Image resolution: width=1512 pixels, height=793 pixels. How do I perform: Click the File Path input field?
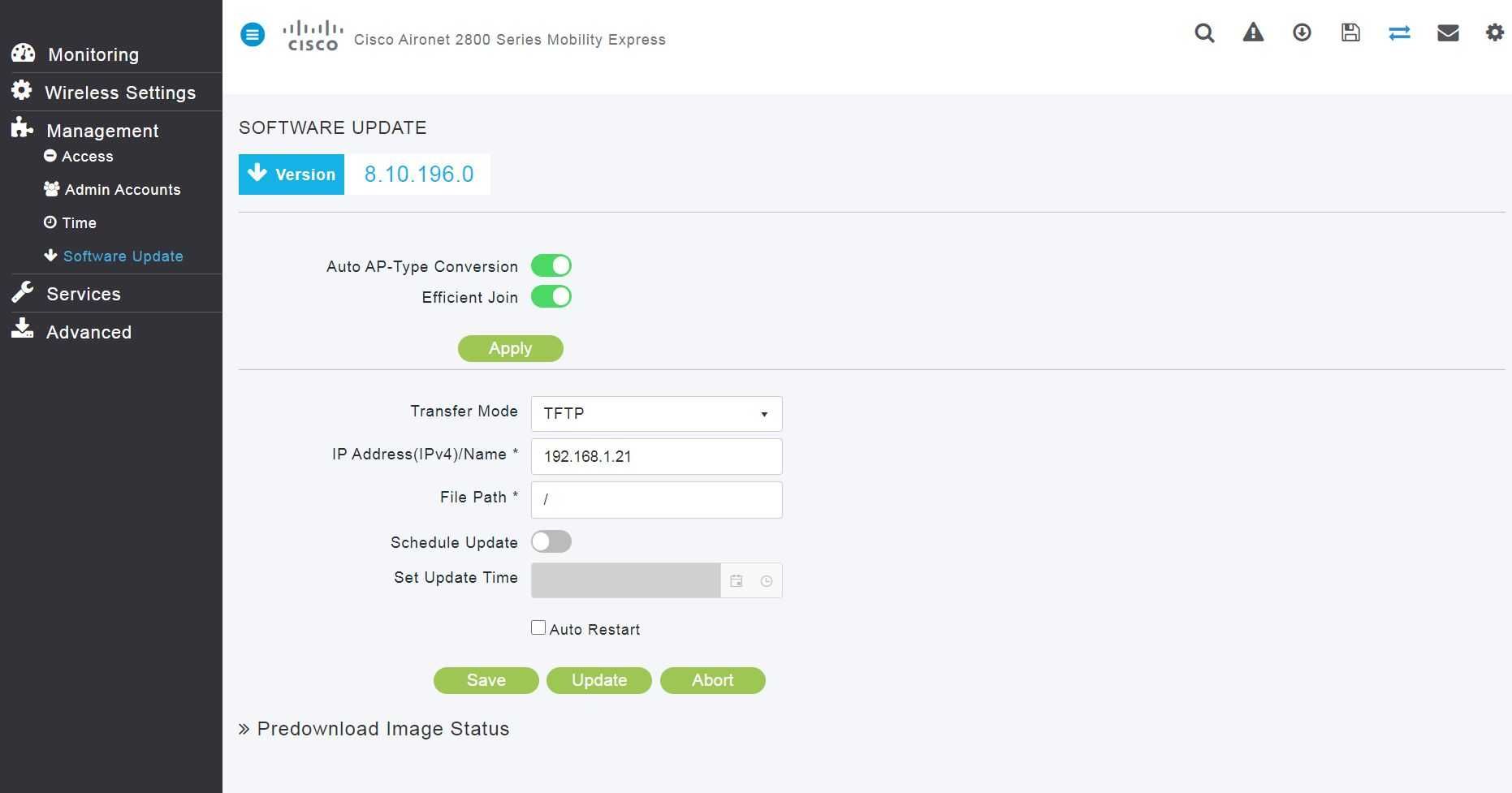656,500
